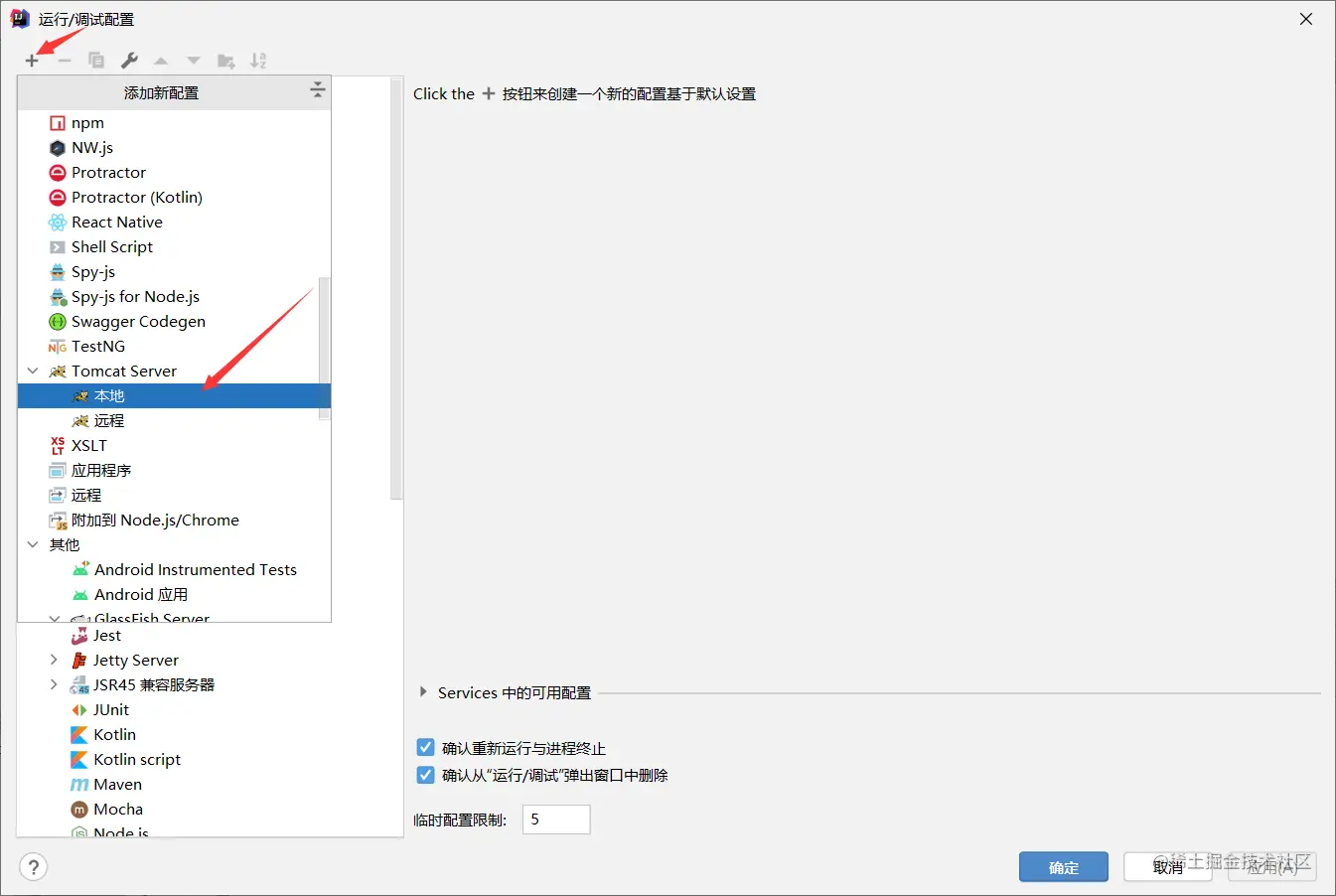Choose Spy-js for Node.js entry
This screenshot has height=896, width=1336.
tap(174, 297)
